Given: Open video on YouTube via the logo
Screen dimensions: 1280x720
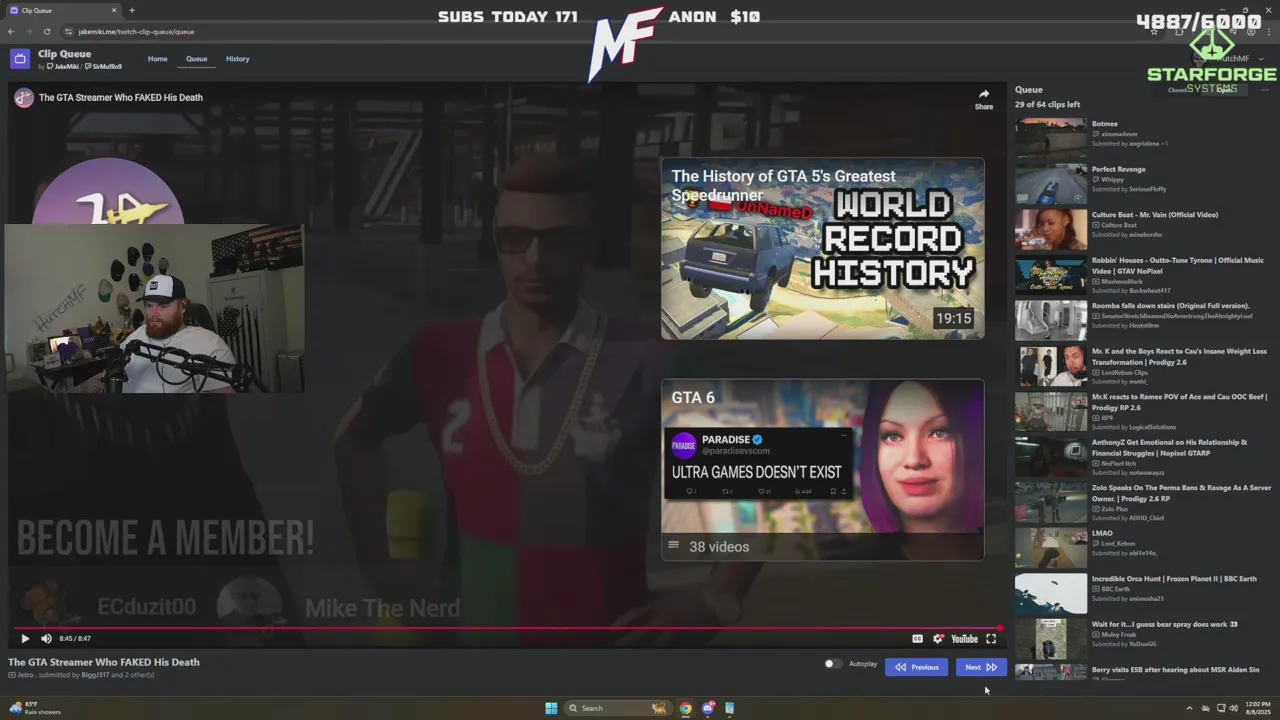Looking at the screenshot, I should [x=964, y=639].
